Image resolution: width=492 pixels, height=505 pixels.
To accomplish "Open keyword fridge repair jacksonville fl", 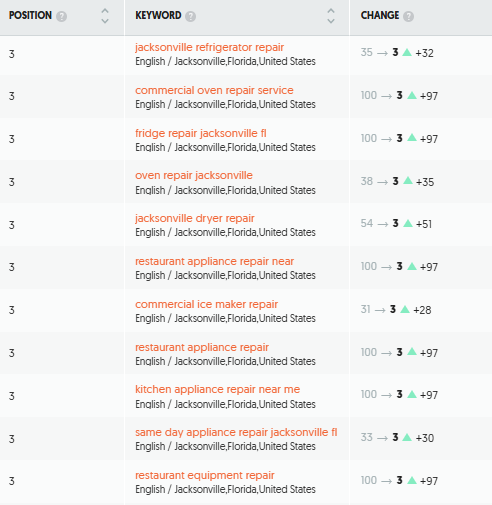I will tap(201, 133).
